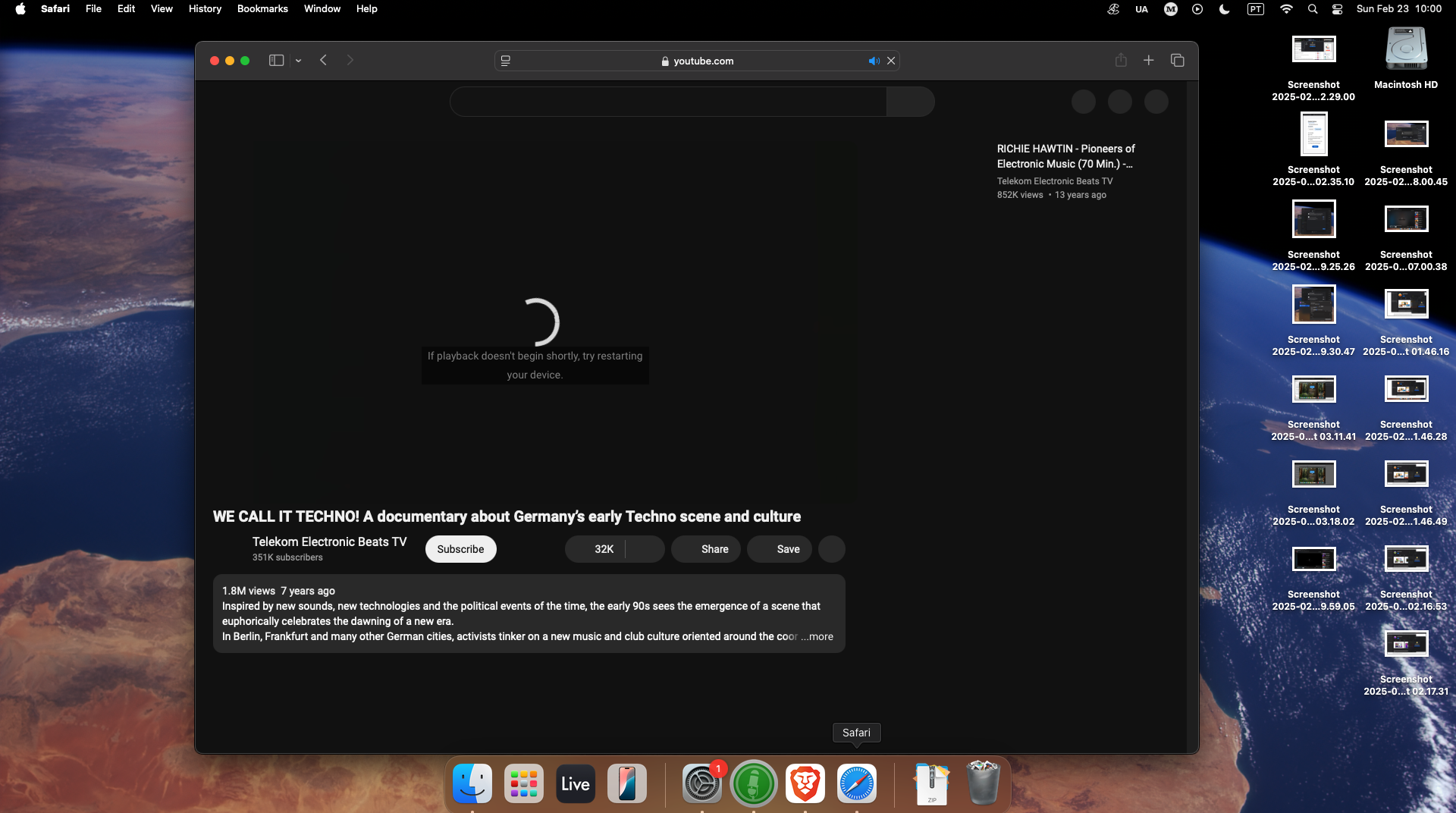
Task: Open the green microphone app in Dock
Action: 754,783
